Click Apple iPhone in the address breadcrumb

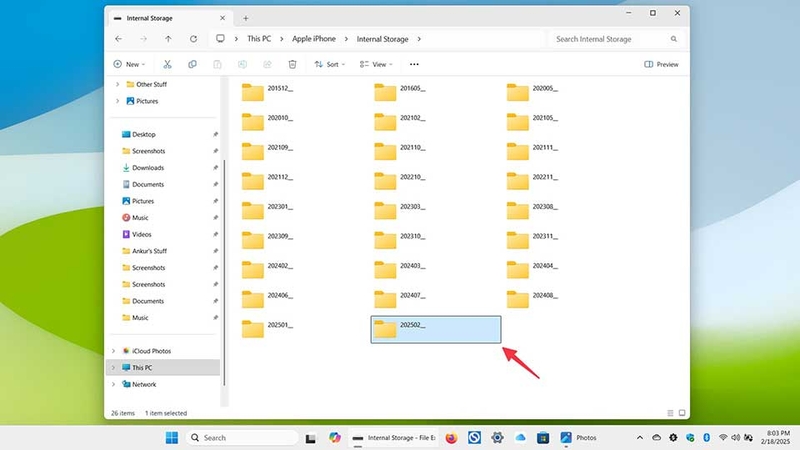click(314, 39)
